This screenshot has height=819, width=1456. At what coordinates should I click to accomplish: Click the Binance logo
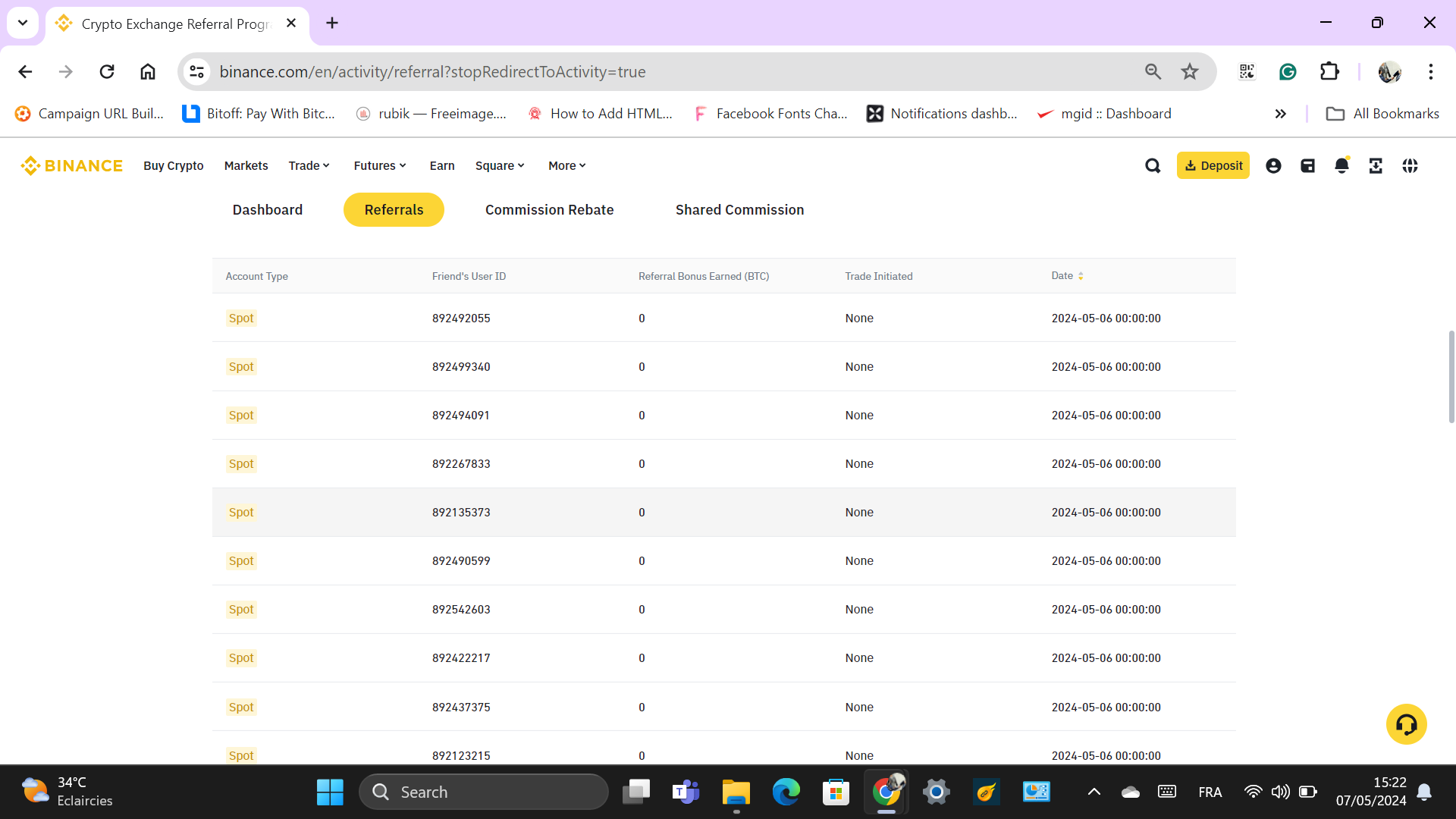72,165
